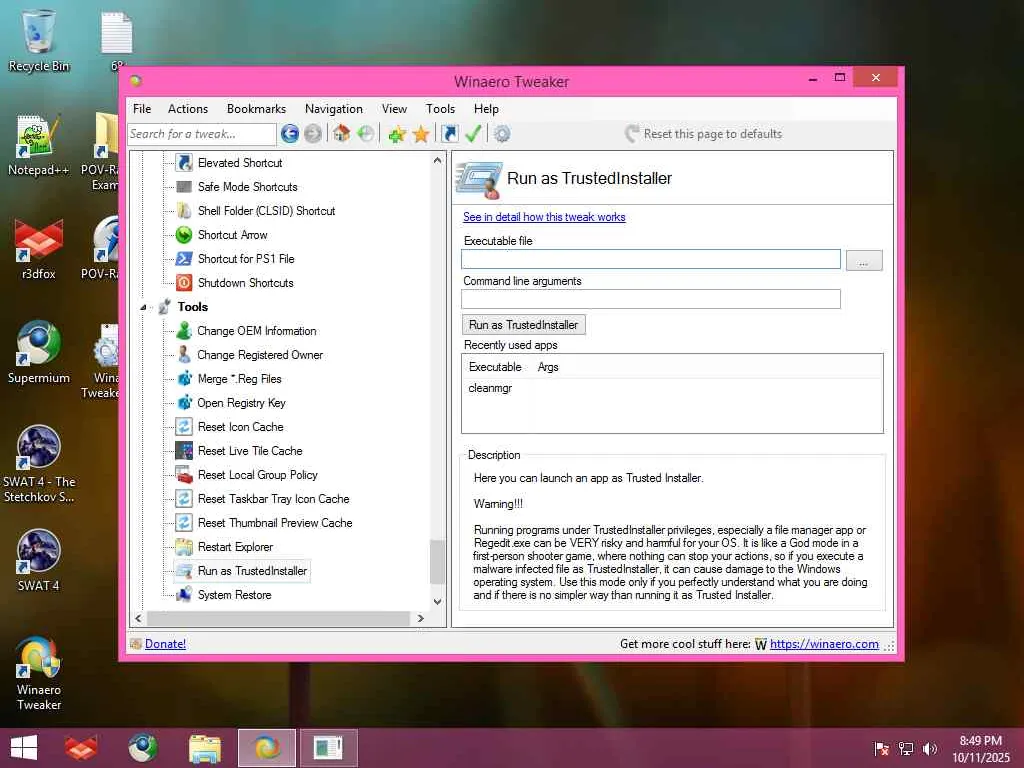Open the Help menu
Viewport: 1024px width, 768px height.
486,109
